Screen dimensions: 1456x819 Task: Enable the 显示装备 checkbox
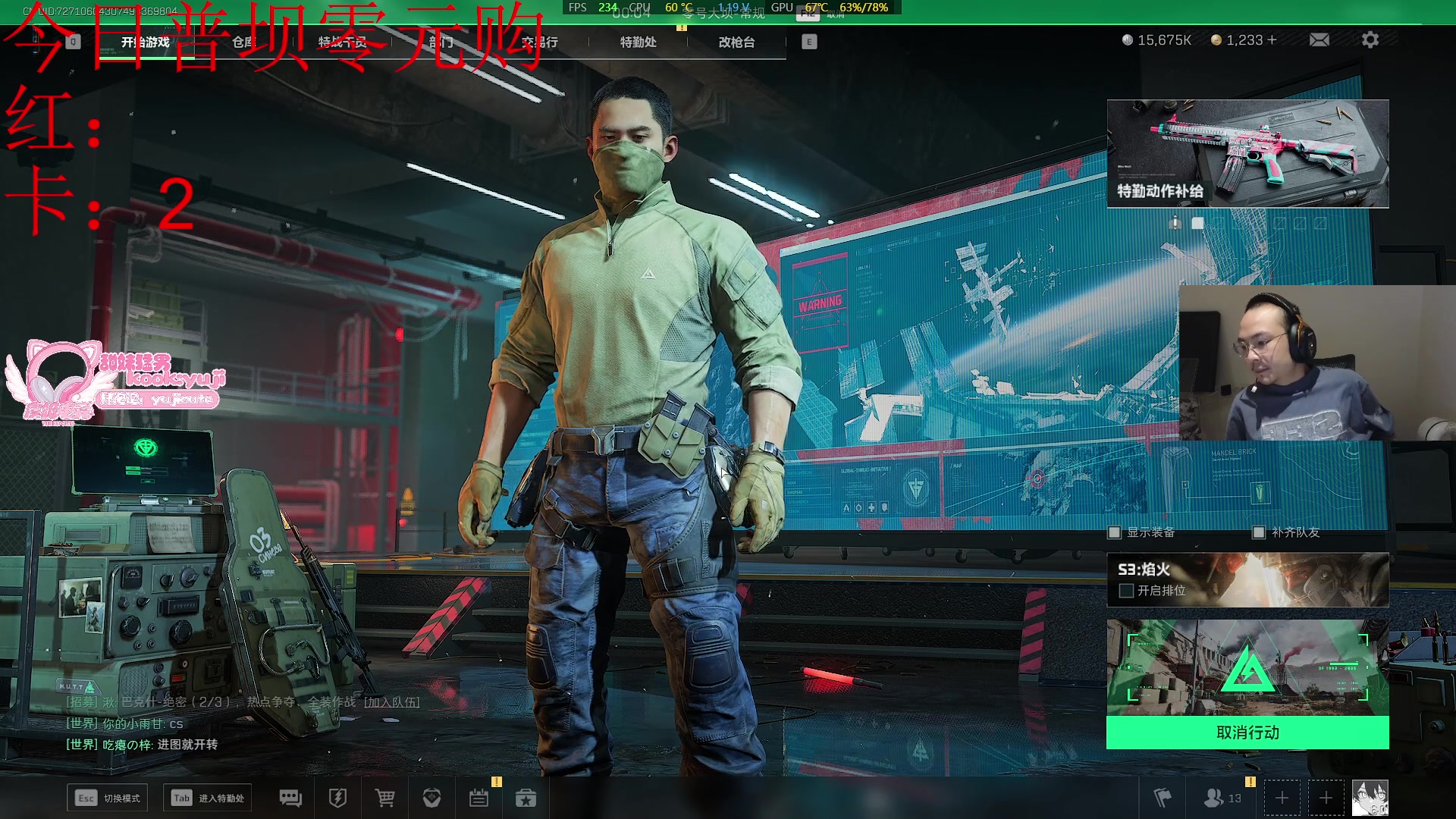[x=1114, y=532]
